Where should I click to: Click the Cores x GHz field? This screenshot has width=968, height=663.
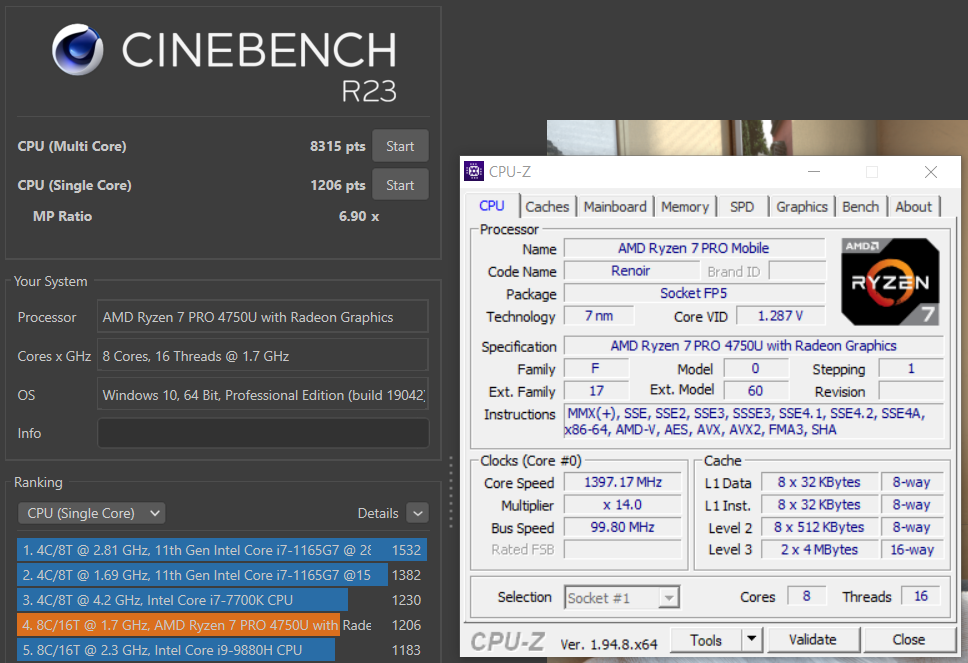(263, 356)
